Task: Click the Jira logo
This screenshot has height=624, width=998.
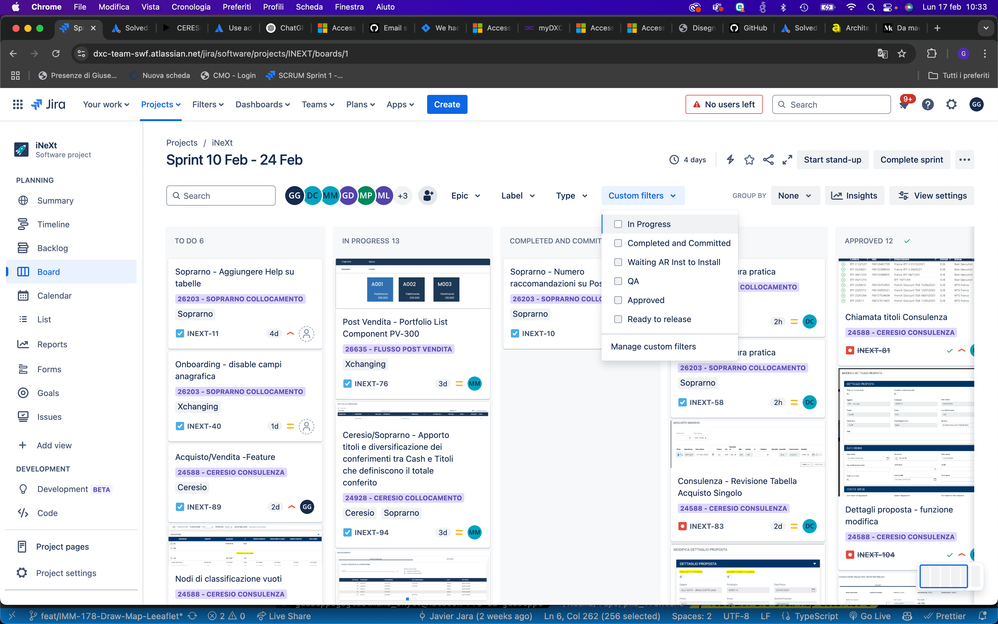Action: point(48,104)
